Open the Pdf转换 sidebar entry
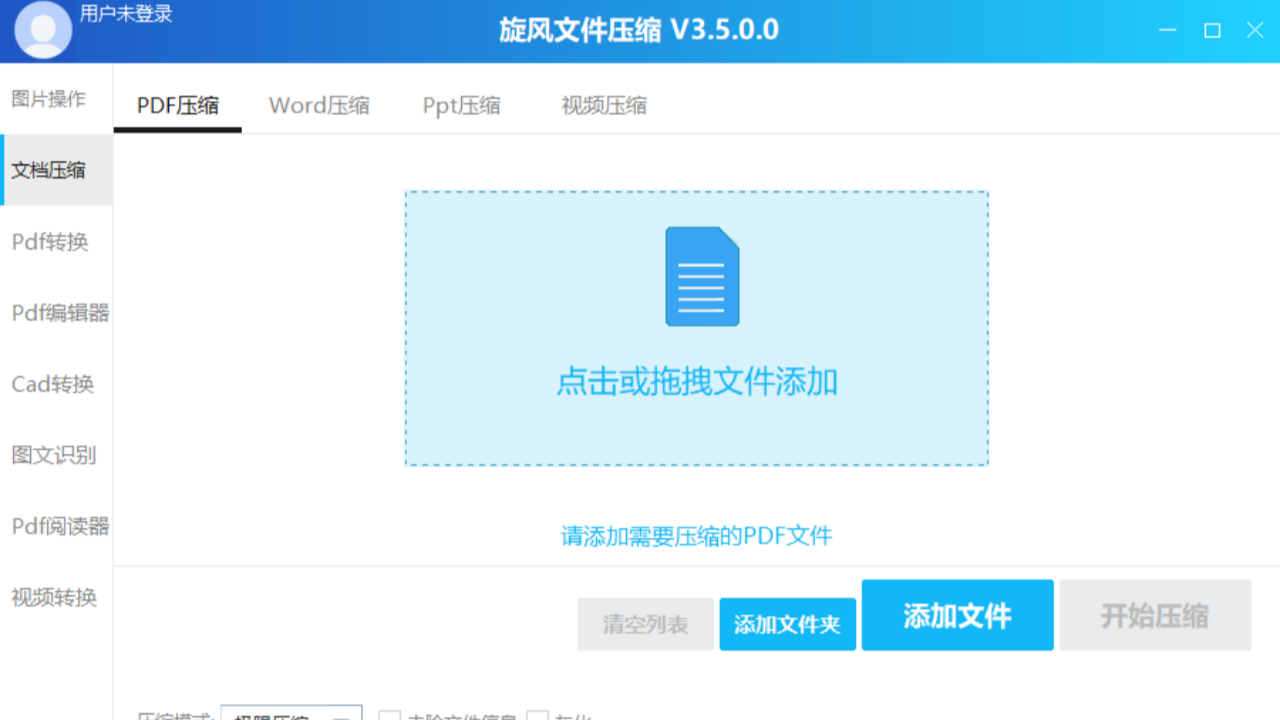The width and height of the screenshot is (1280, 720). click(50, 241)
